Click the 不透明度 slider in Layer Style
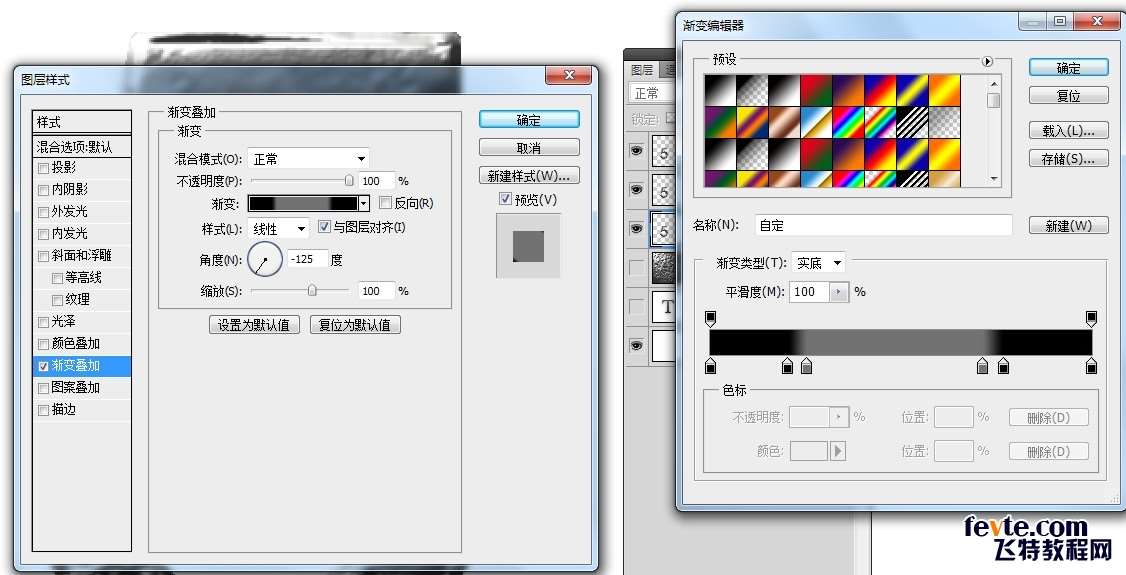Viewport: 1126px width, 575px height. (x=302, y=180)
